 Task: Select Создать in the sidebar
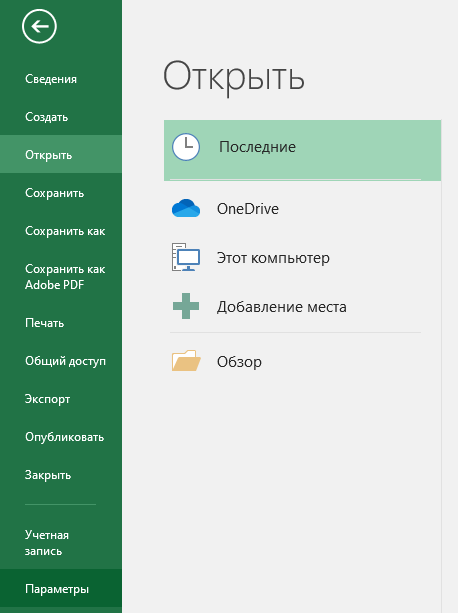tap(61, 117)
